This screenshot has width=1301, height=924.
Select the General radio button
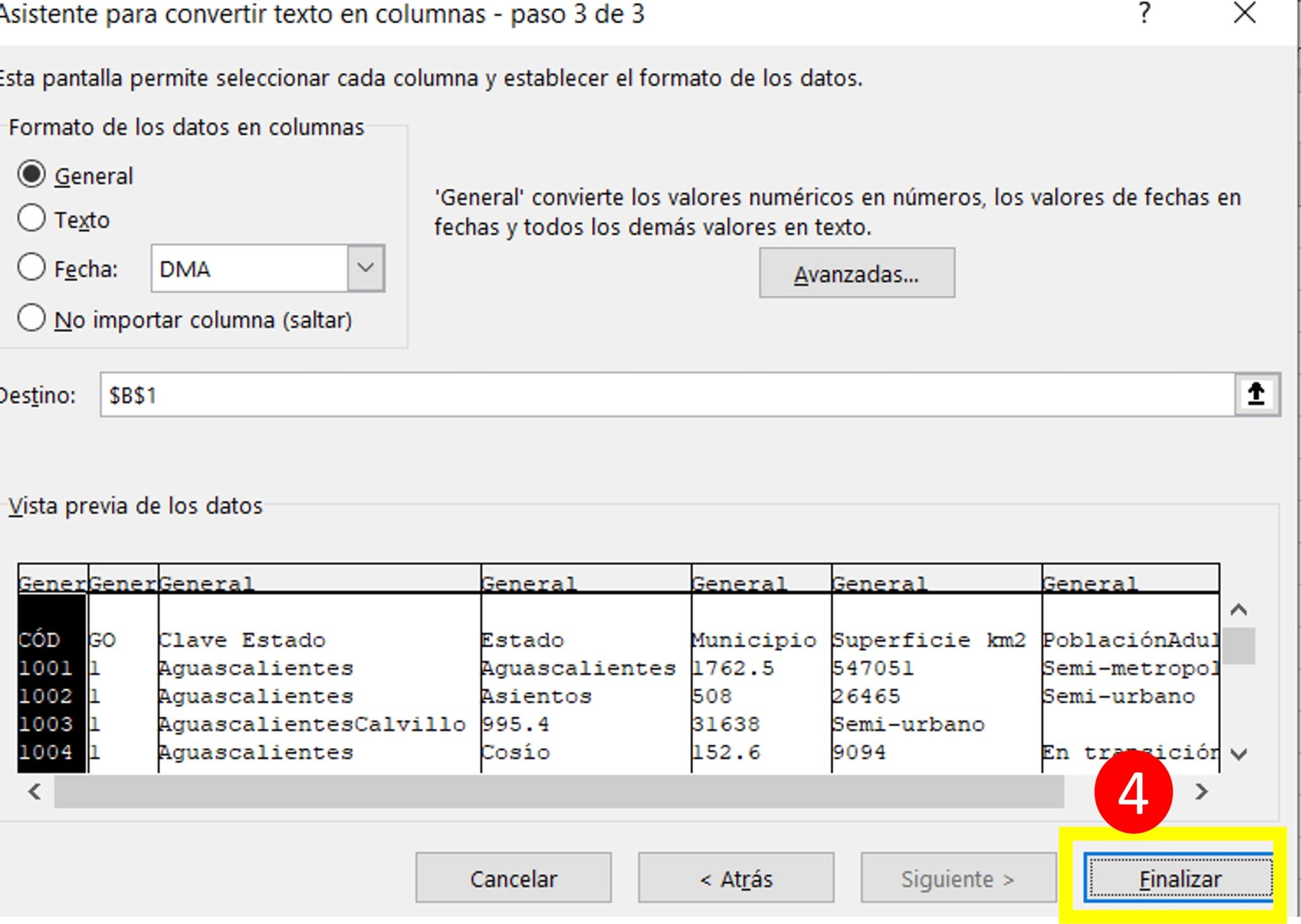click(x=32, y=176)
